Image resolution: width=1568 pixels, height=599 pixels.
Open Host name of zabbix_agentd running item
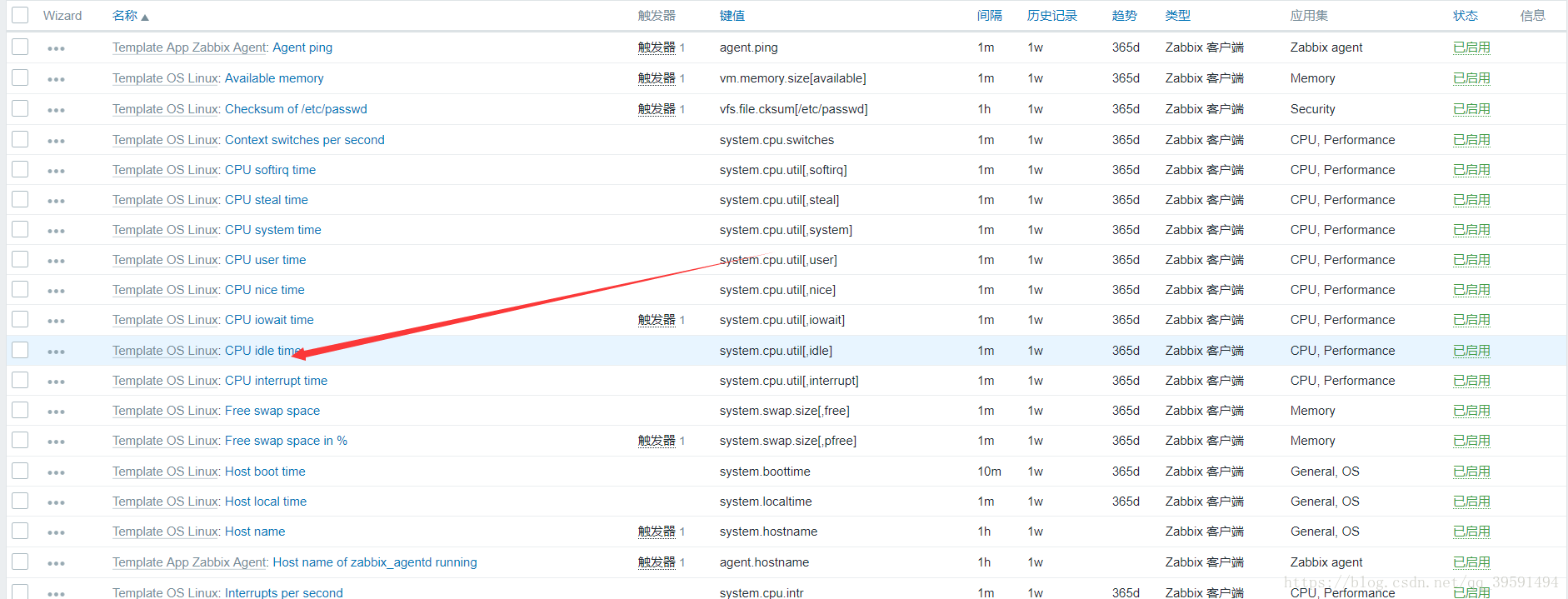point(375,562)
